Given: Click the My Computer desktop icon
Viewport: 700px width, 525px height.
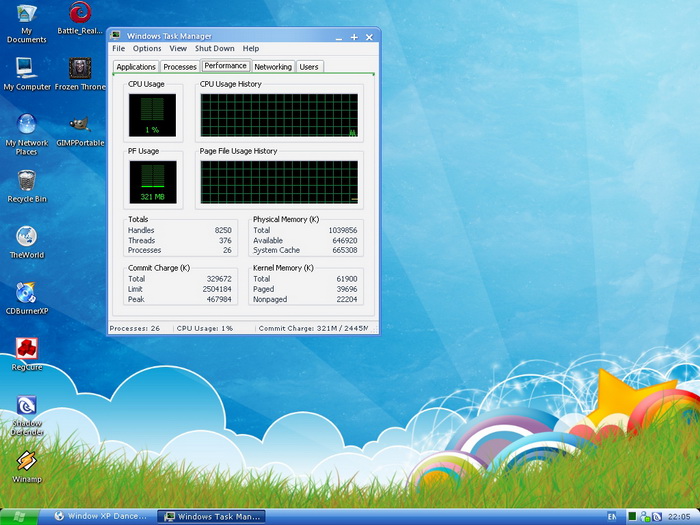Looking at the screenshot, I should 26,74.
